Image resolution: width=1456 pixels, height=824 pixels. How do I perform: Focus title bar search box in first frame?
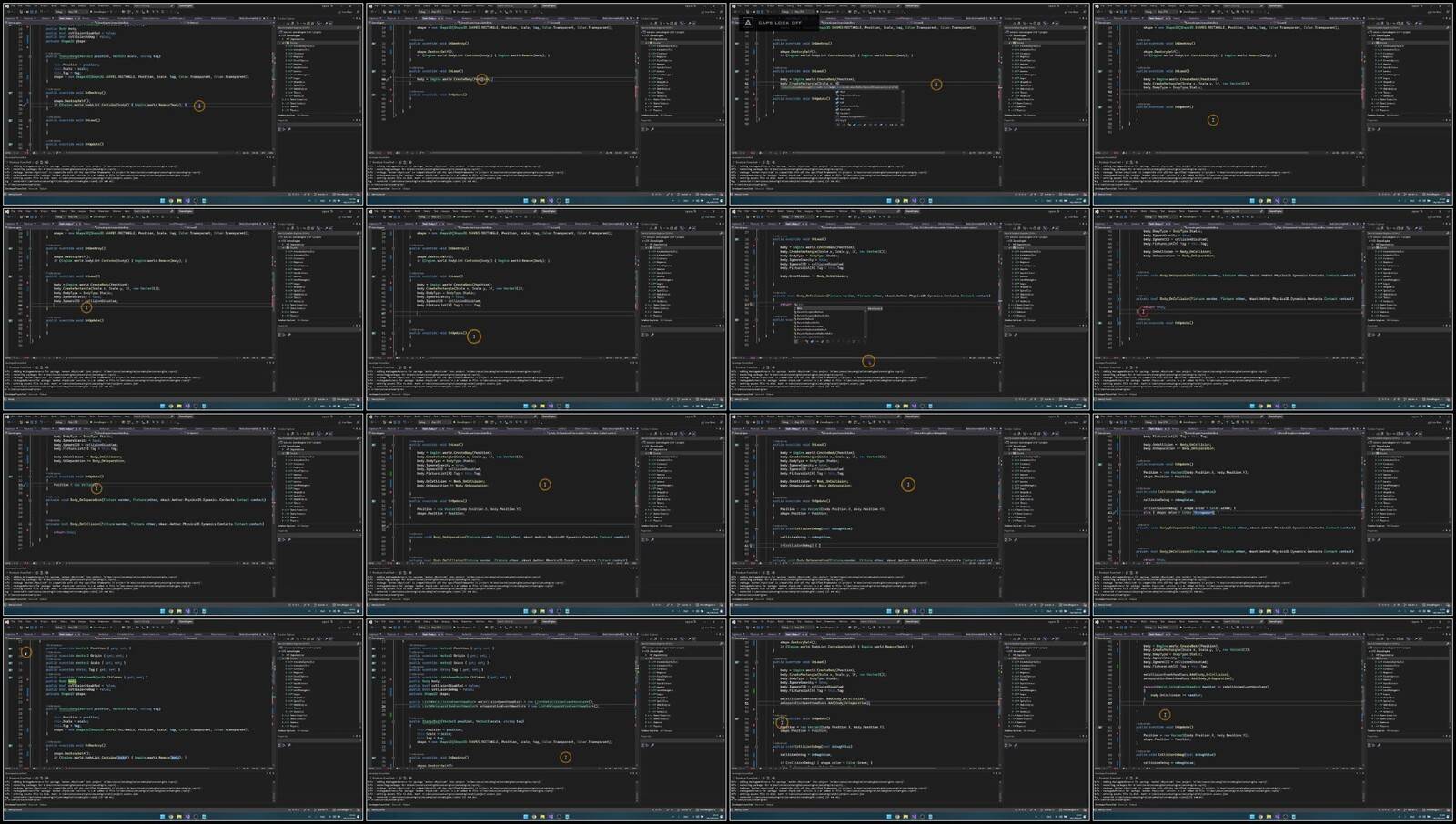(153, 6)
